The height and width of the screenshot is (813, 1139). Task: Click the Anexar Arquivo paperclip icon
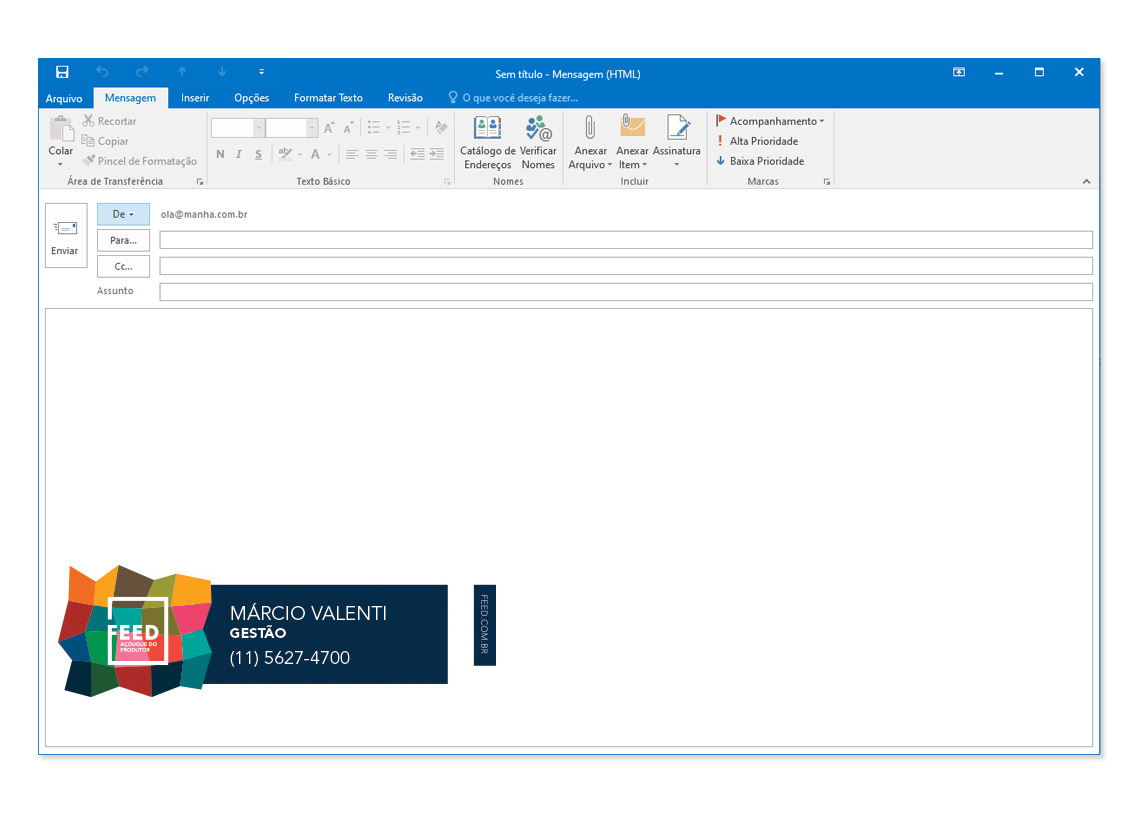coord(590,128)
